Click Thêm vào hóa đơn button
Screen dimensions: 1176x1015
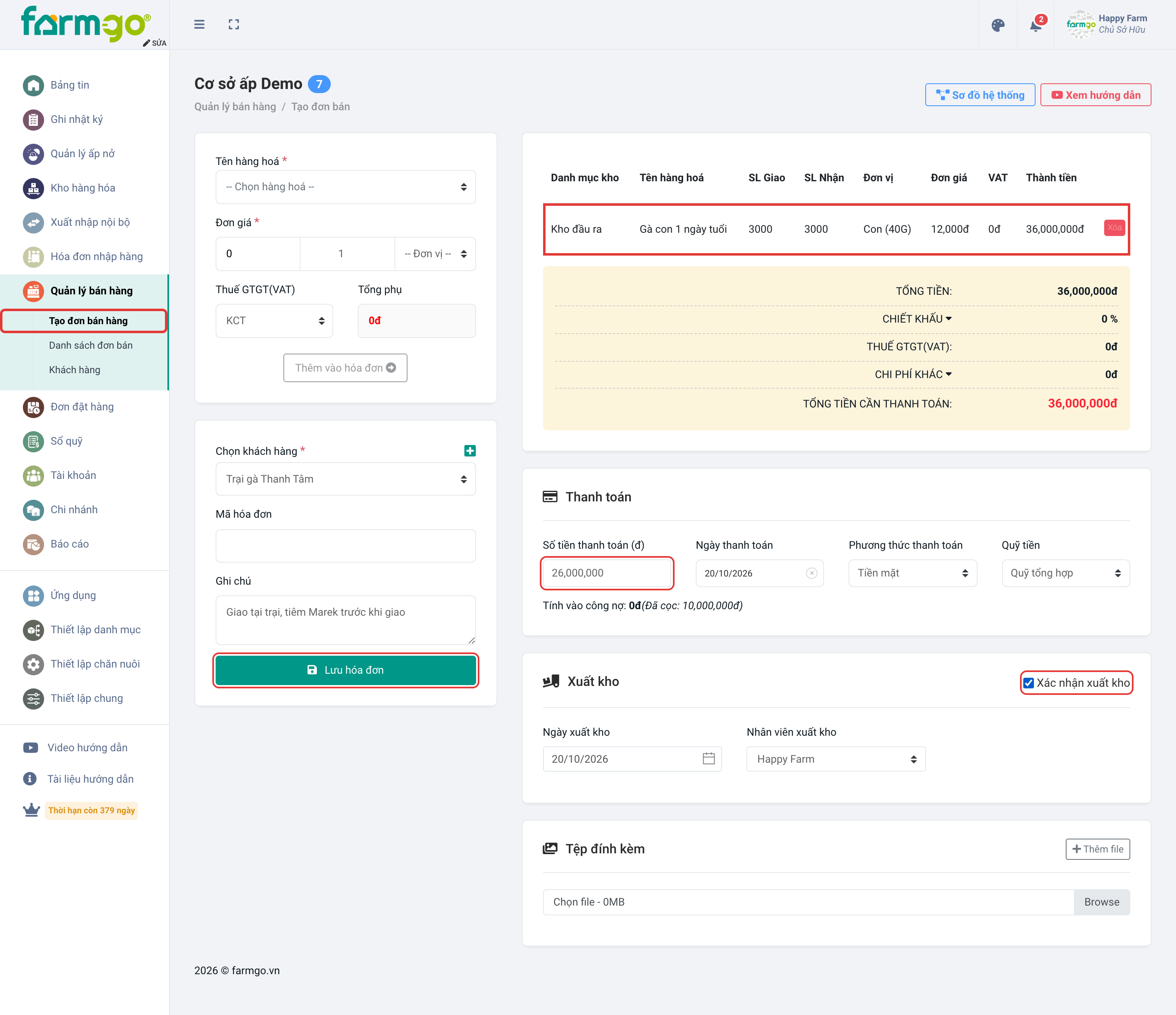(x=345, y=367)
